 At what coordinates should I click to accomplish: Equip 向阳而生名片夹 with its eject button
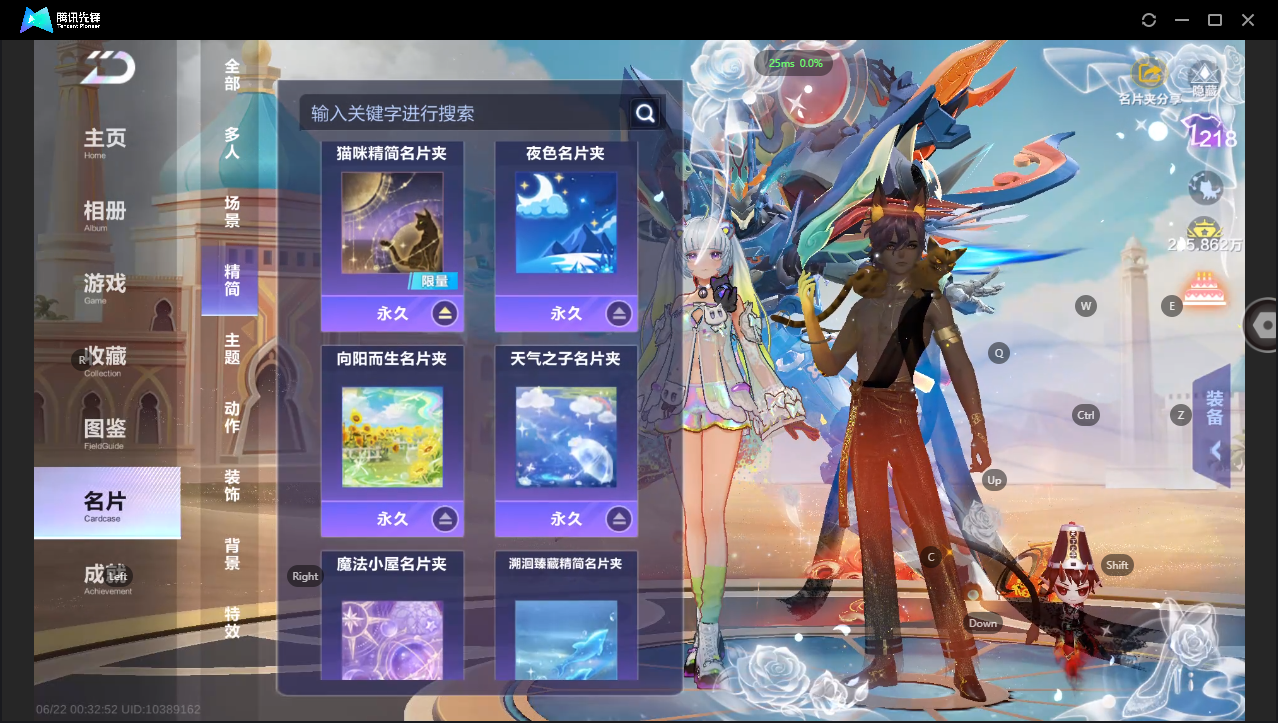click(445, 519)
